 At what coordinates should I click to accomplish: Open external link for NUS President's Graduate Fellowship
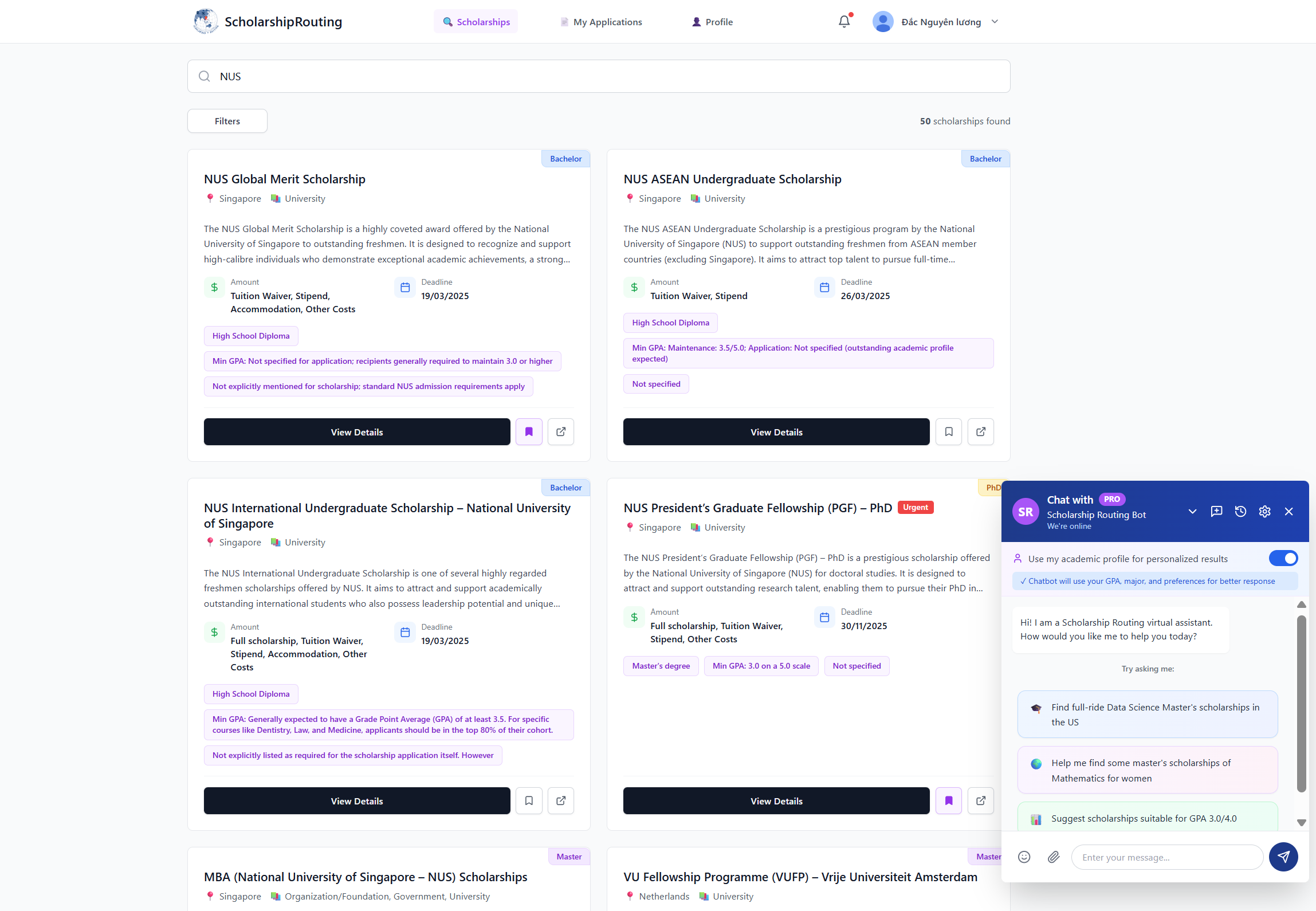pos(981,801)
